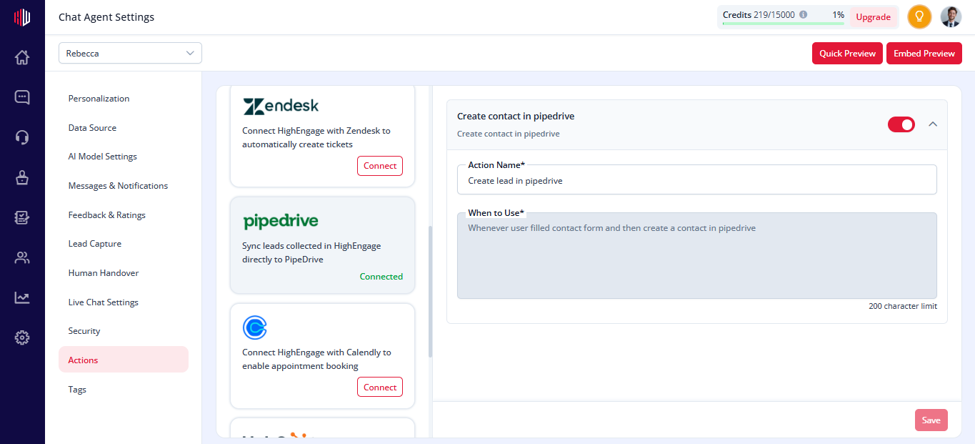This screenshot has width=975, height=444.
Task: Open Lead Capture settings
Action: click(x=95, y=244)
